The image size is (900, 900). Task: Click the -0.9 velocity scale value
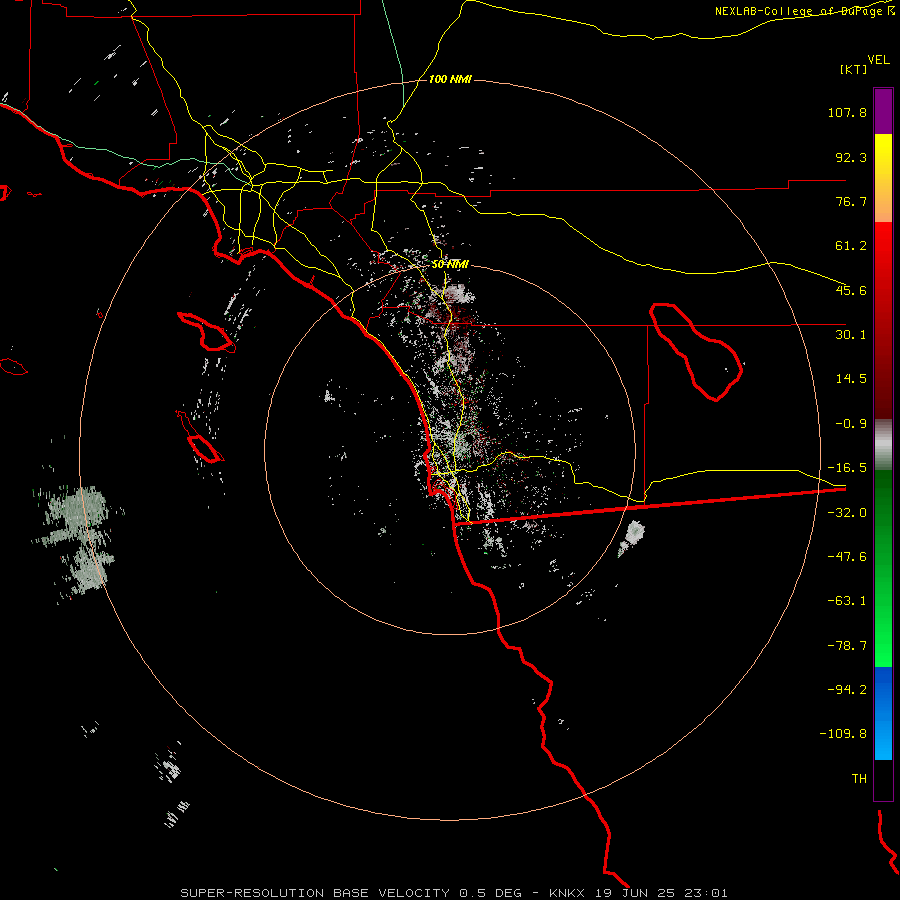point(851,424)
